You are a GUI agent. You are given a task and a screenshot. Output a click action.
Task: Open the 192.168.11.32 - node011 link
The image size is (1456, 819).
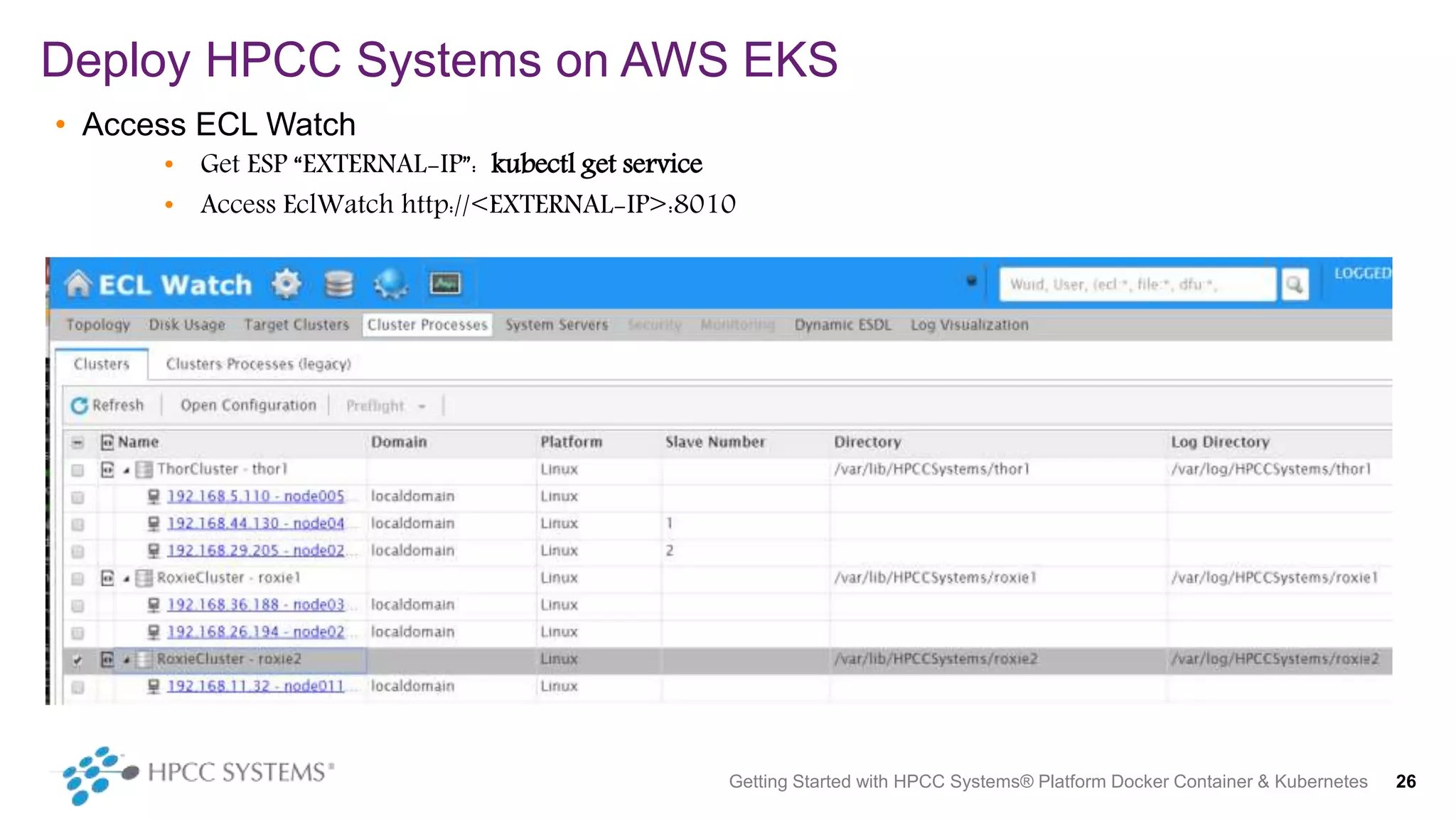coord(255,686)
